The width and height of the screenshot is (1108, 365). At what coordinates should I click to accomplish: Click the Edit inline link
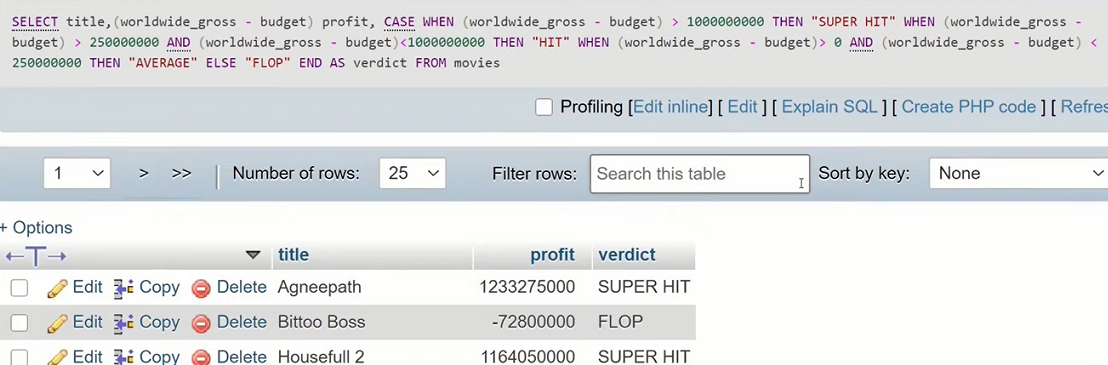(671, 107)
